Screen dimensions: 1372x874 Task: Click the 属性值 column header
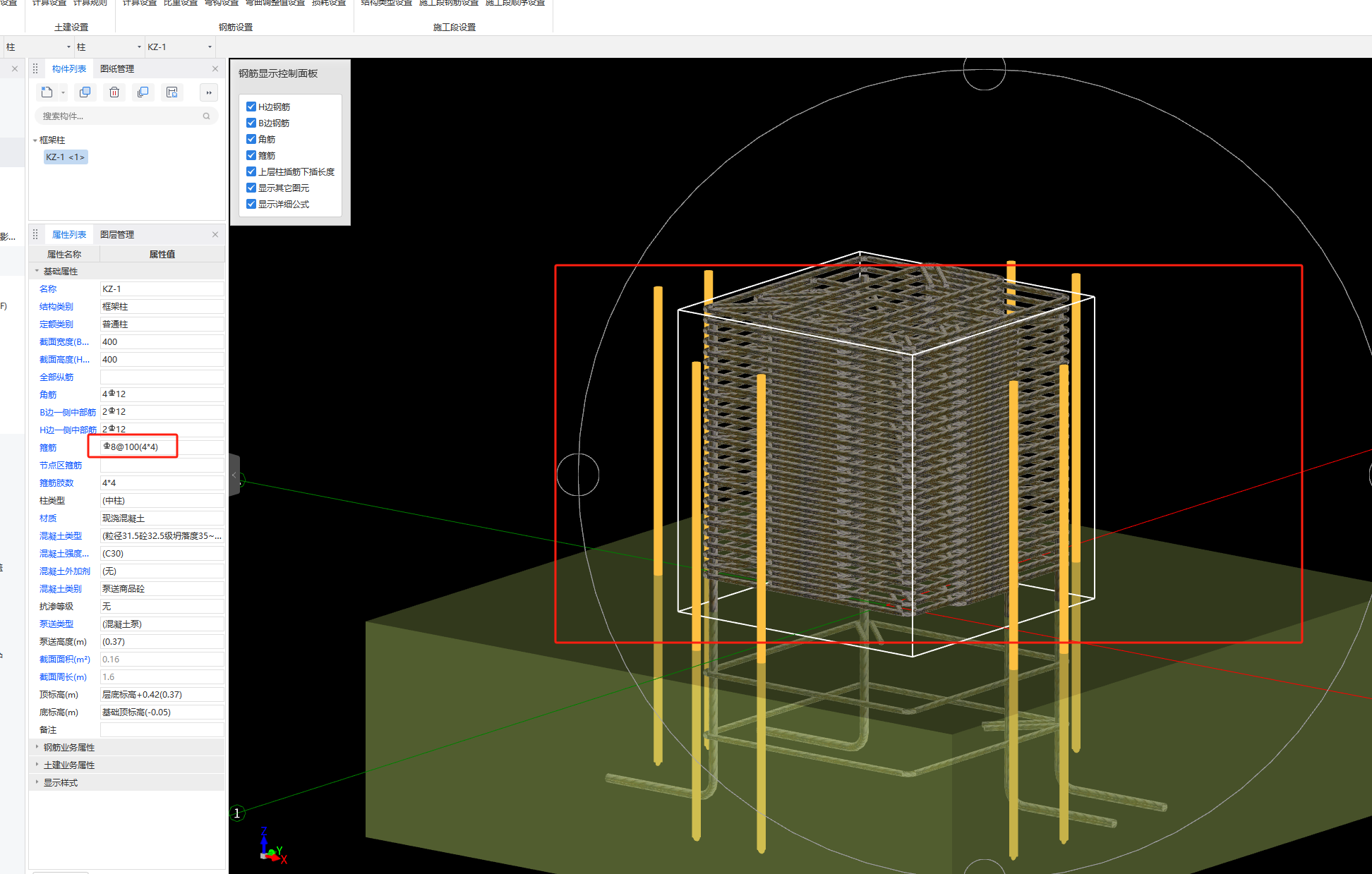click(x=162, y=254)
